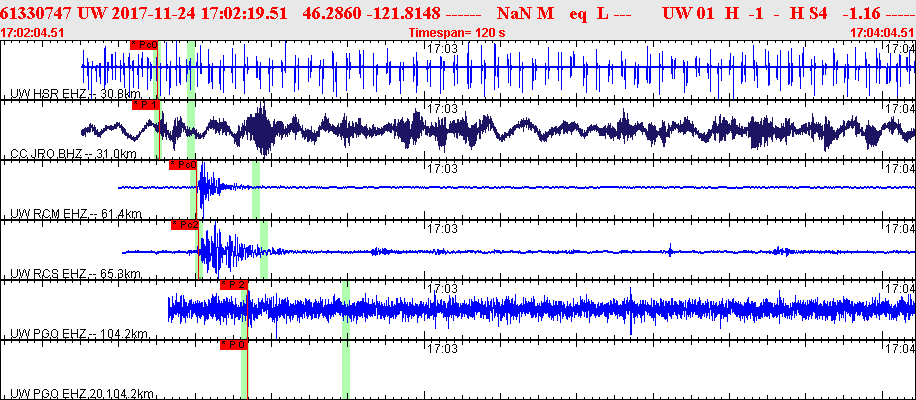Click the 17:03 tick label on HSR trace
916x400 pixels.
442,48
